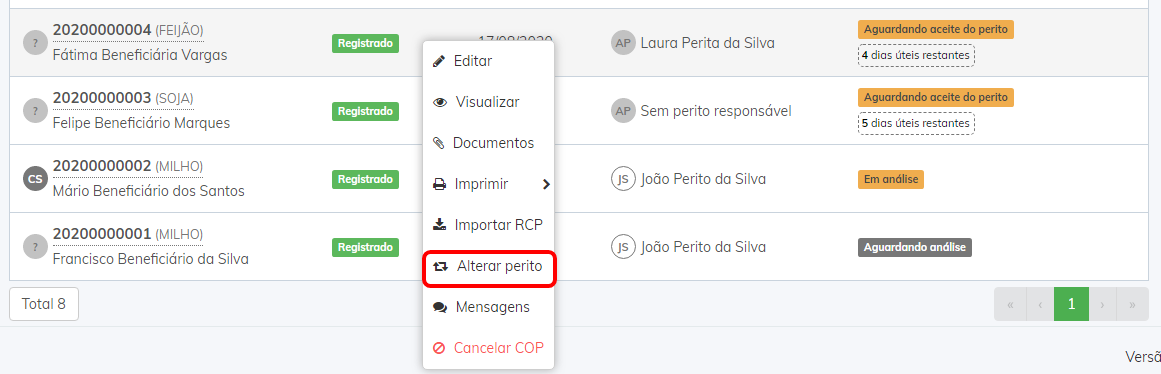
Task: Jump to the last page double arrow
Action: tap(1132, 304)
